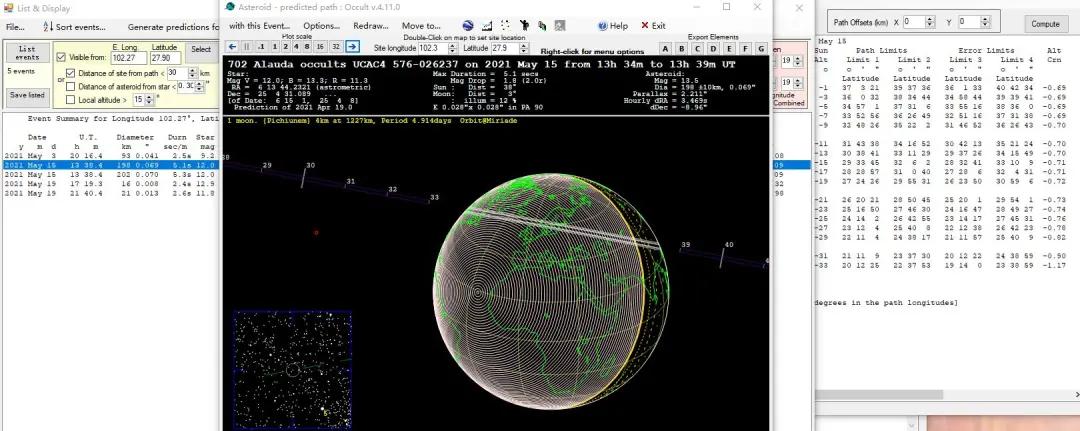
Task: Open the Move to... menu
Action: coord(421,25)
